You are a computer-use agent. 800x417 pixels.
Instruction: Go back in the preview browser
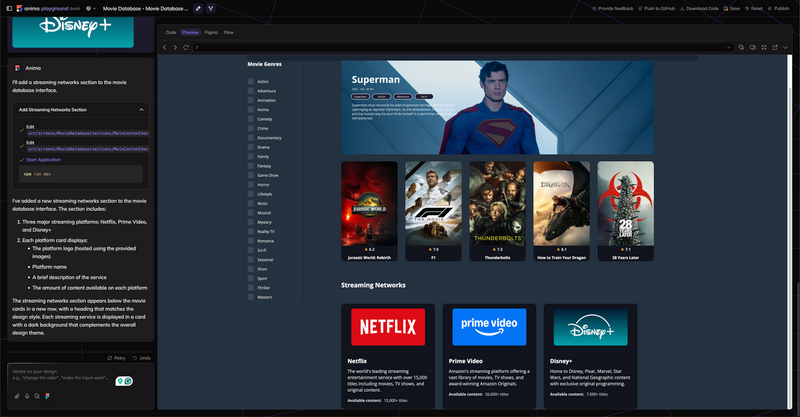click(164, 47)
